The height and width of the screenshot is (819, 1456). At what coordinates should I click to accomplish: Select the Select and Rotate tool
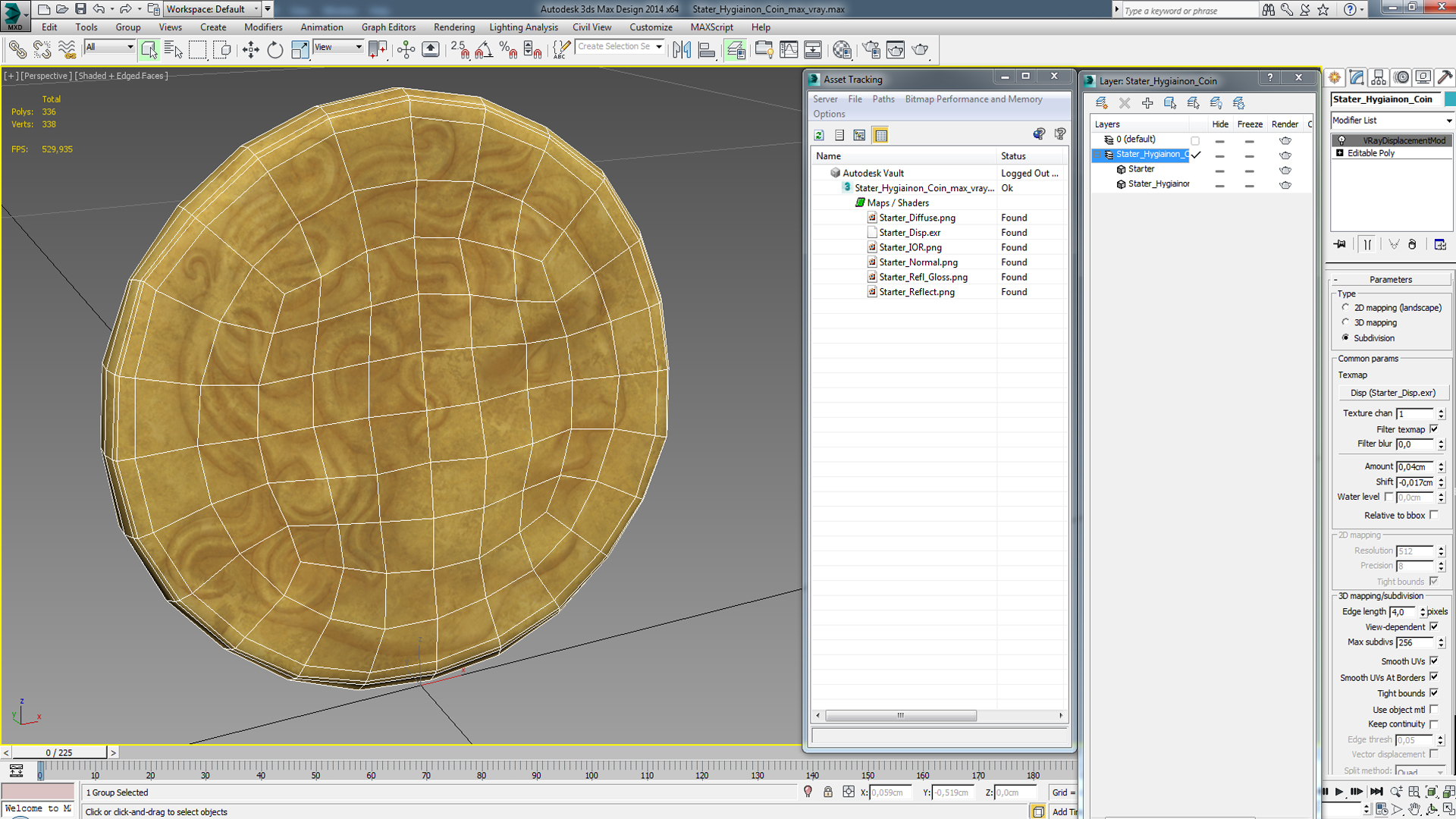(x=275, y=50)
